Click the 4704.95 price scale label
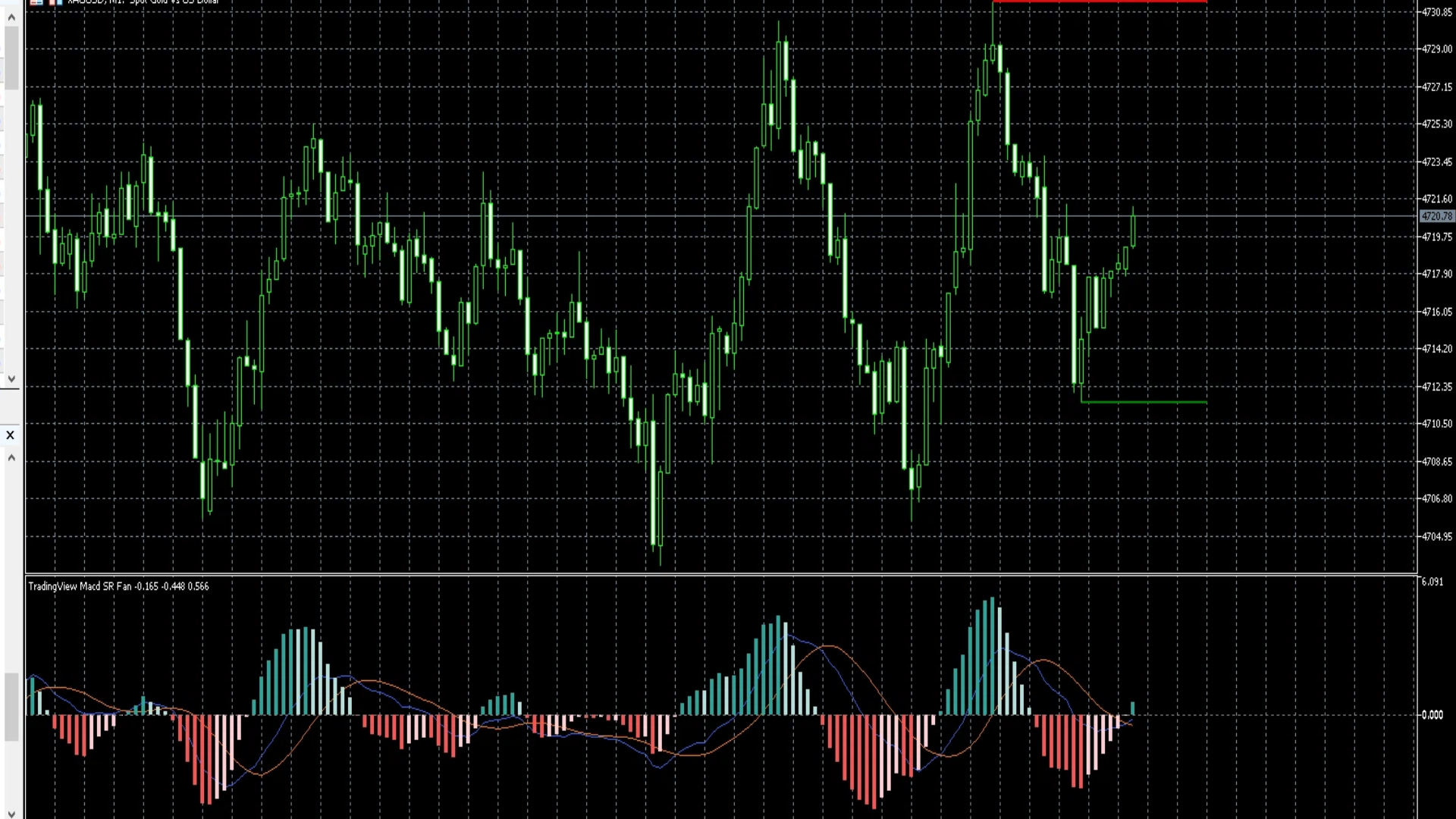Viewport: 1456px width, 819px height. [x=1436, y=536]
